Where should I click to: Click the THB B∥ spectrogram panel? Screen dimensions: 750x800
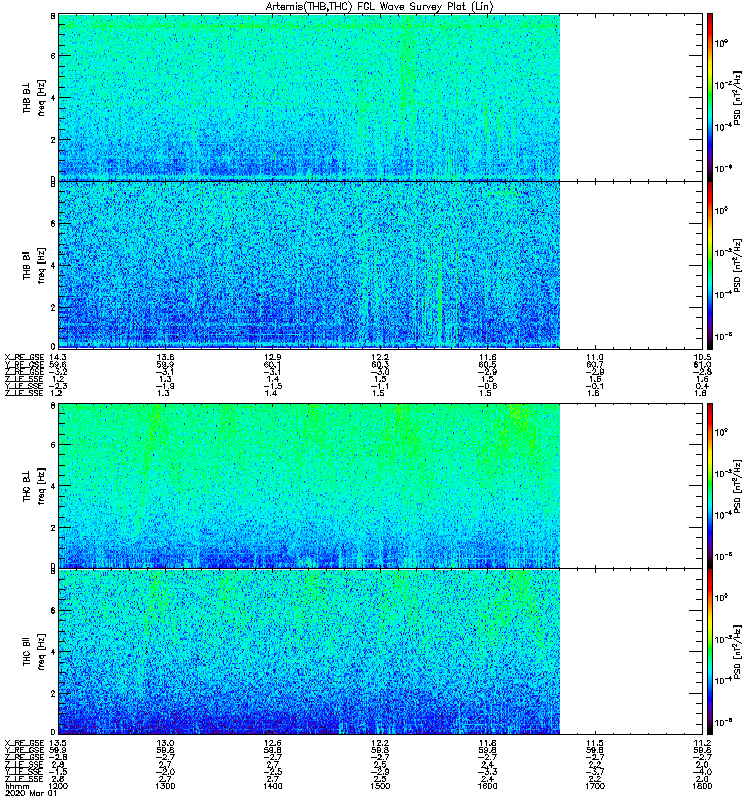(381, 265)
